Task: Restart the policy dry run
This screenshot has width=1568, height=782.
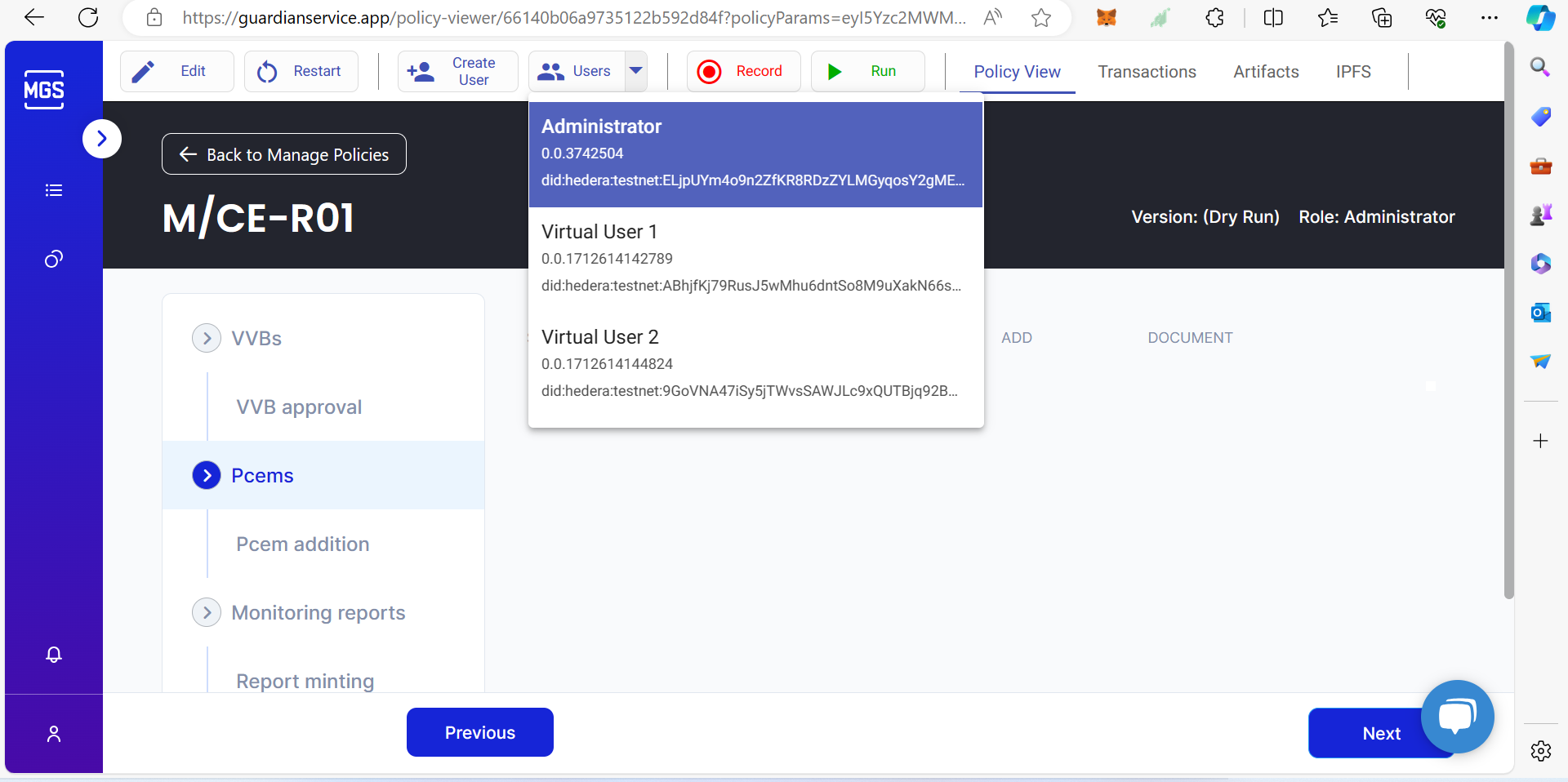Action: 301,71
